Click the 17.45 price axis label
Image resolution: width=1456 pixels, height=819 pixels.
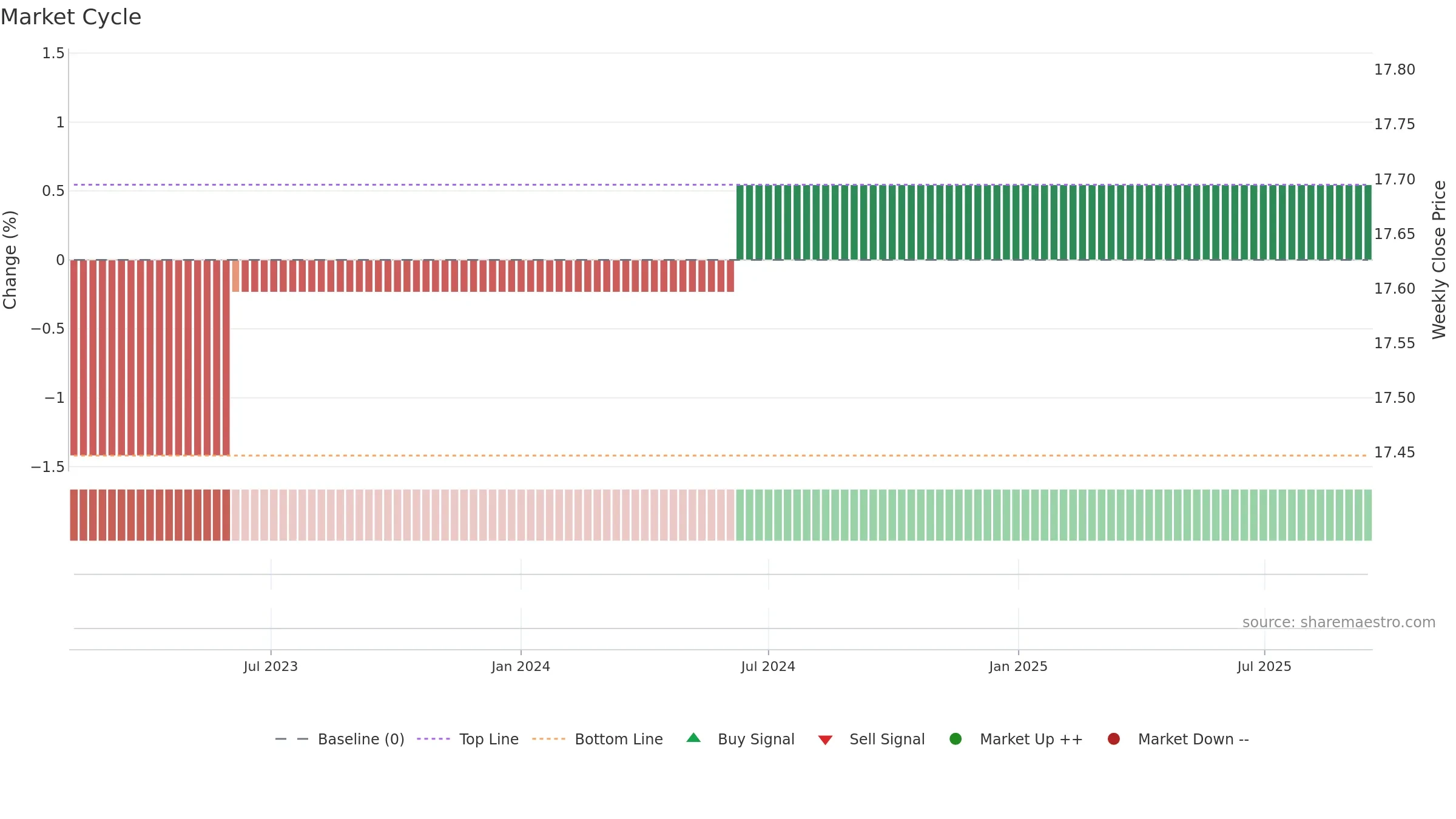(x=1394, y=453)
